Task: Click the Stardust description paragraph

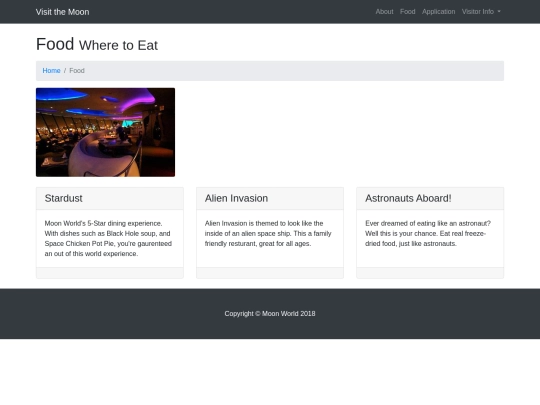Action: tap(109, 238)
